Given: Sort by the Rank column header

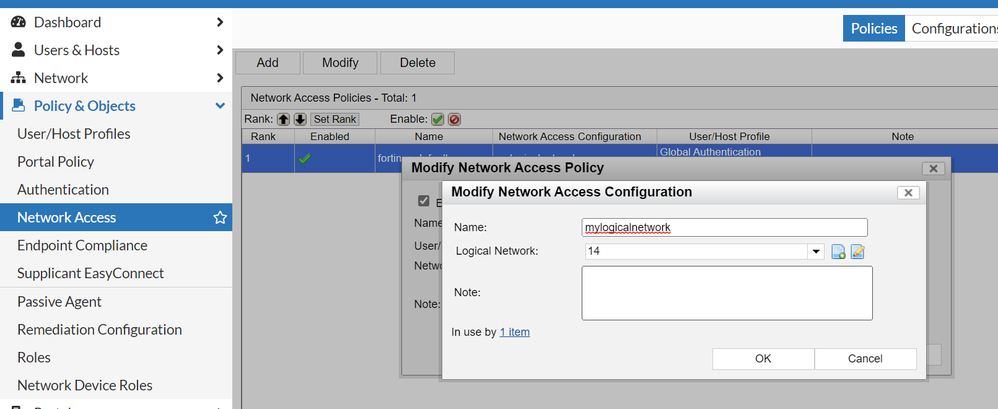Looking at the screenshot, I should click(x=268, y=137).
